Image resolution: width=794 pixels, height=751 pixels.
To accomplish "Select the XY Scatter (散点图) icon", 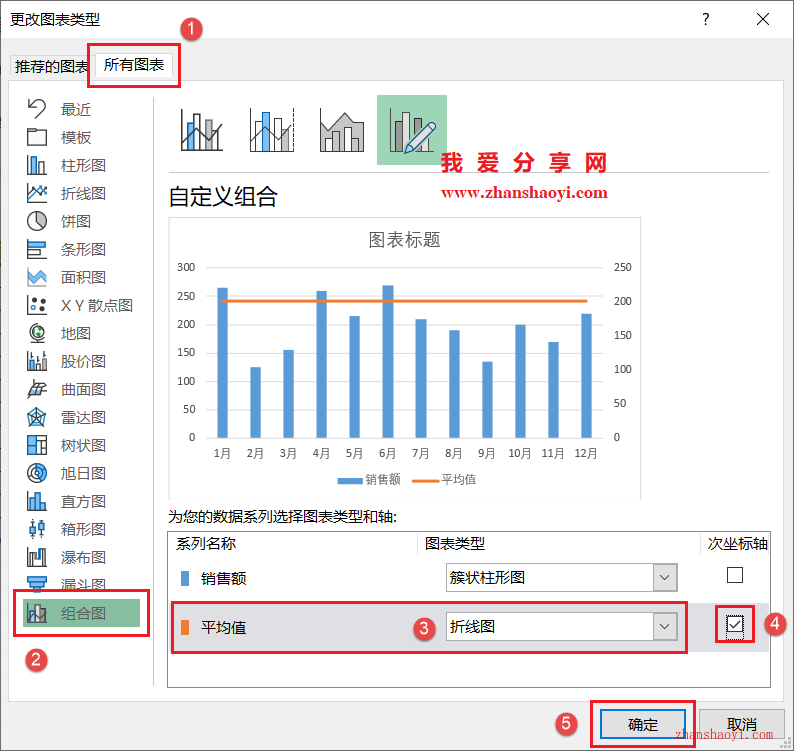I will point(36,305).
